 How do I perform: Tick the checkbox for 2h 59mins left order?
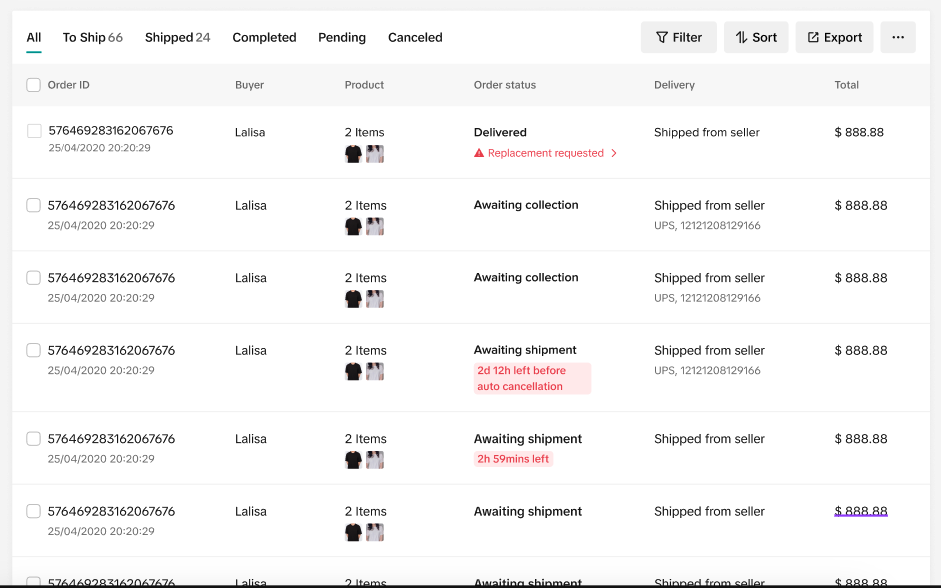(34, 439)
